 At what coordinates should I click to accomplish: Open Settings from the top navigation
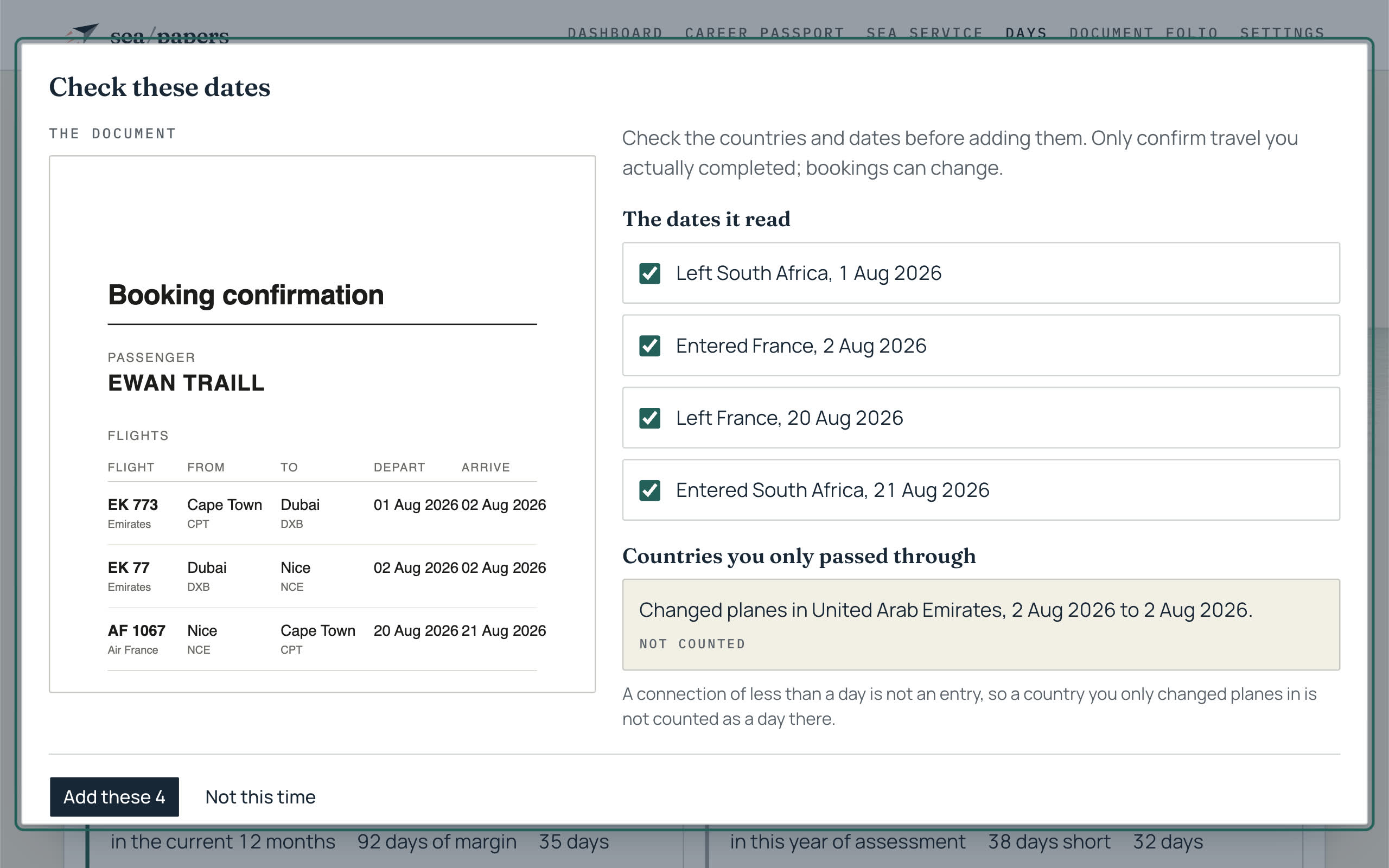click(1282, 33)
